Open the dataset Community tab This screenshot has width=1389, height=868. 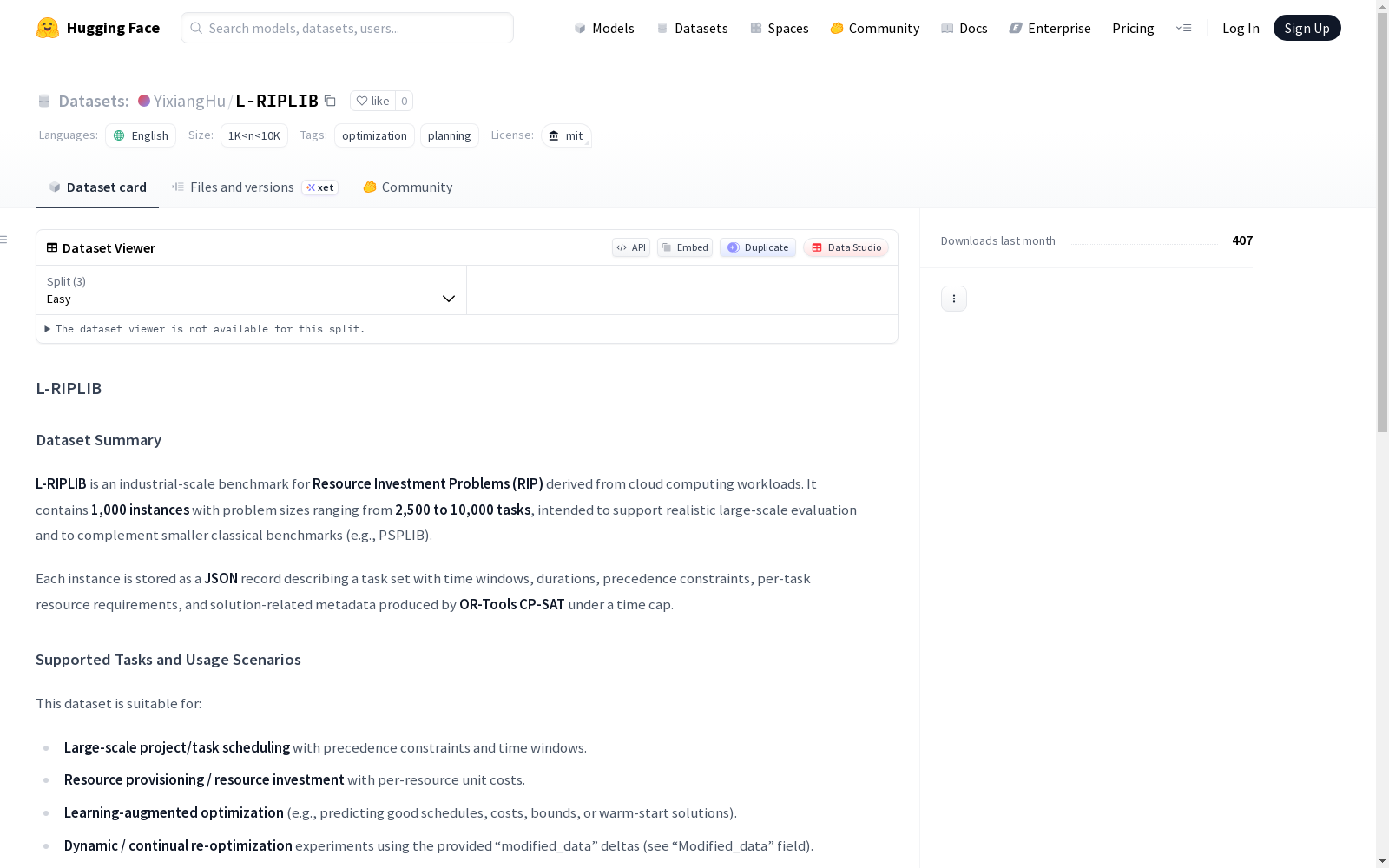pos(408,187)
